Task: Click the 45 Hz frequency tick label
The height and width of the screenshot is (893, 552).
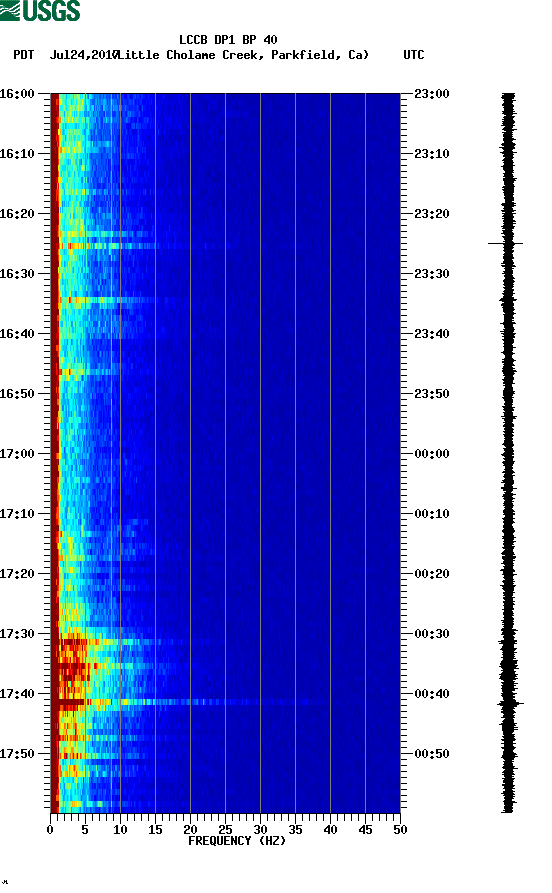Action: (x=365, y=830)
